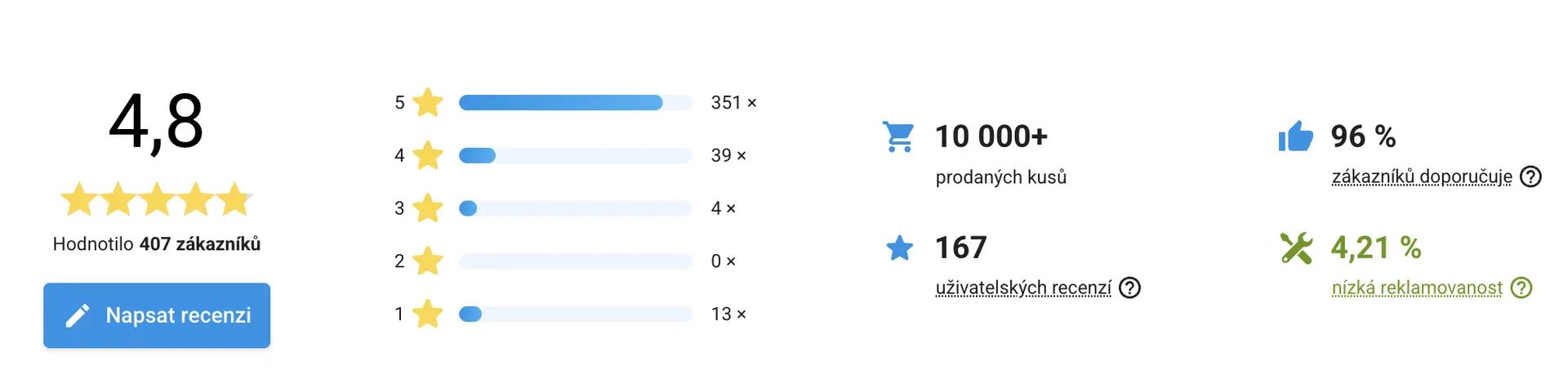Click the yellow star of 5-star row
This screenshot has height=384, width=1568.
pos(428,103)
